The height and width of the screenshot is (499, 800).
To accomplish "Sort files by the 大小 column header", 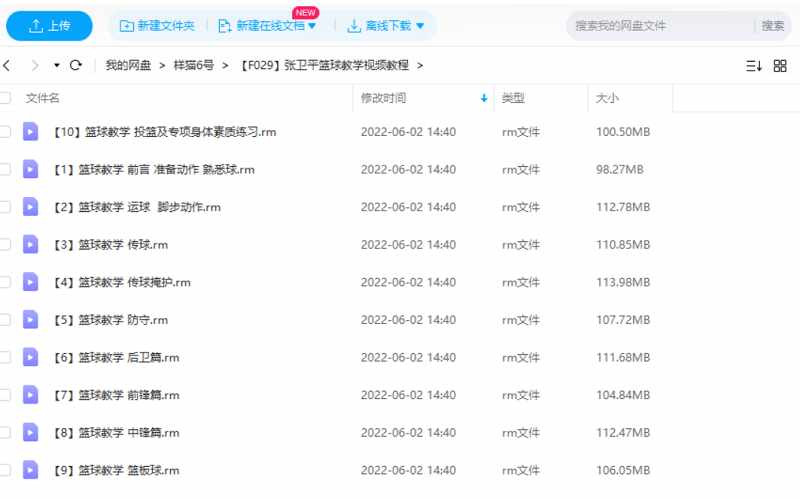I will click(x=607, y=98).
